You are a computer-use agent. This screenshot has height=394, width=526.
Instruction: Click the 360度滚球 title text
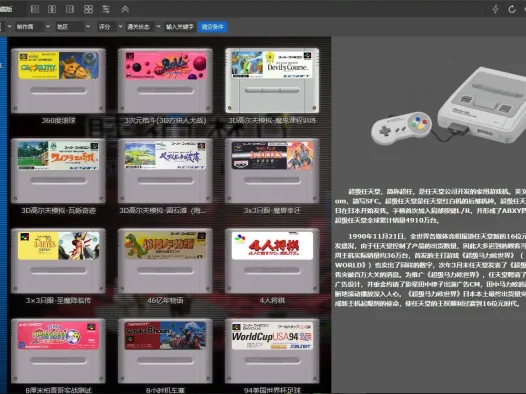[x=58, y=120]
